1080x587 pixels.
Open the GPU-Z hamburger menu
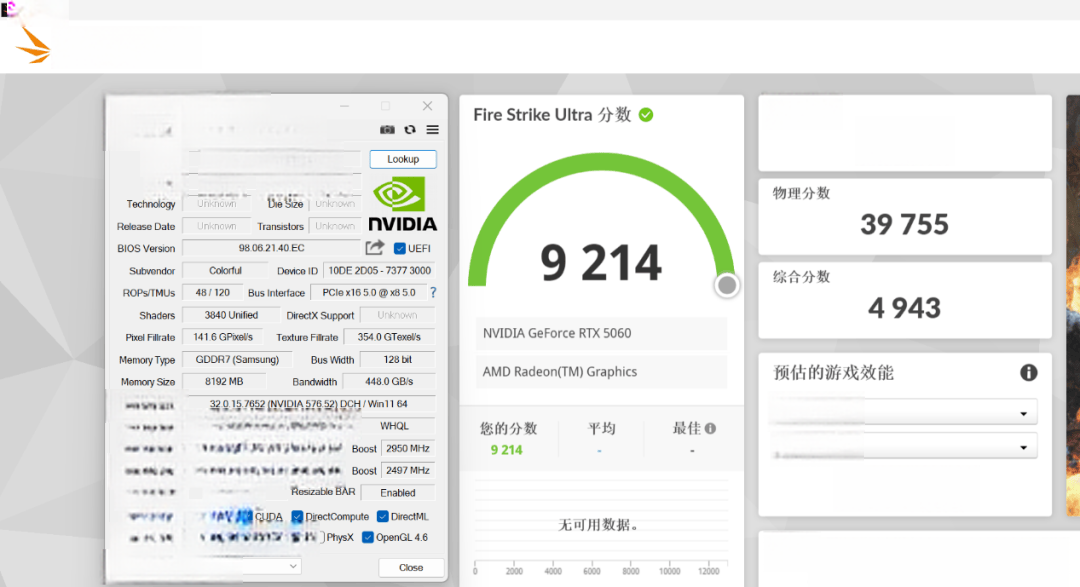click(x=433, y=130)
